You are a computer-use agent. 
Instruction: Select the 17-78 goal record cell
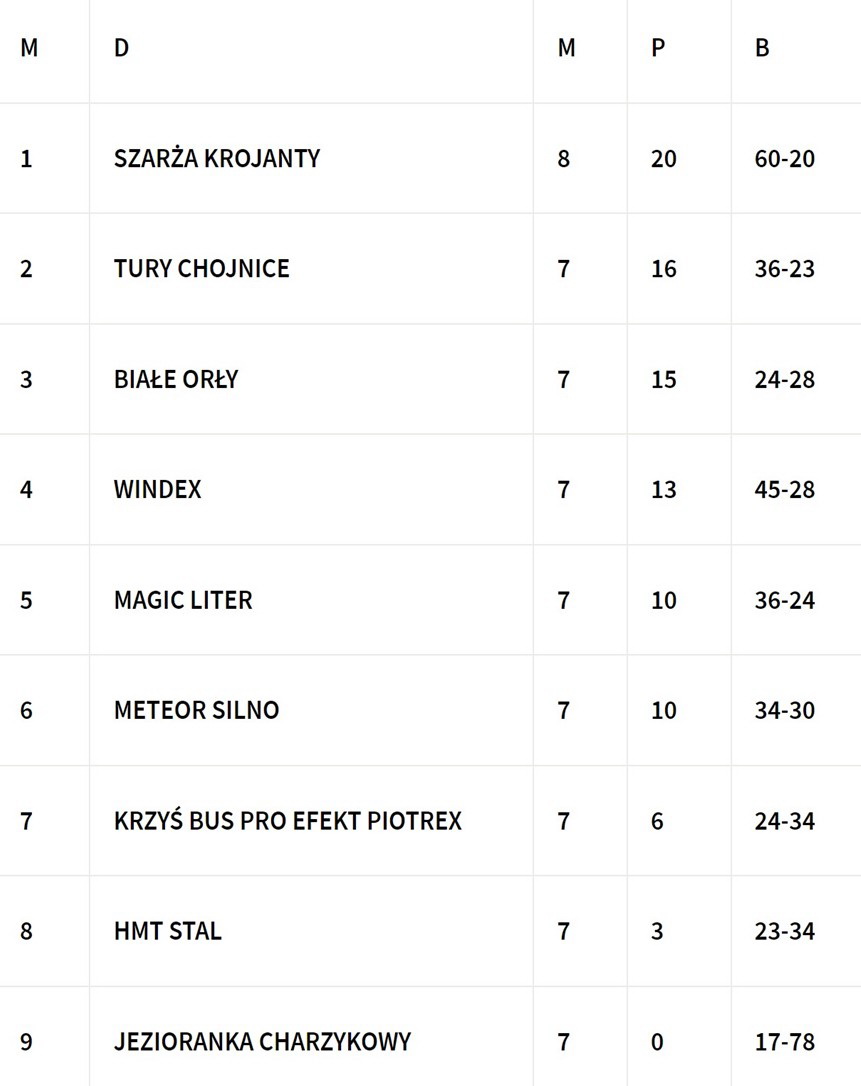785,1042
